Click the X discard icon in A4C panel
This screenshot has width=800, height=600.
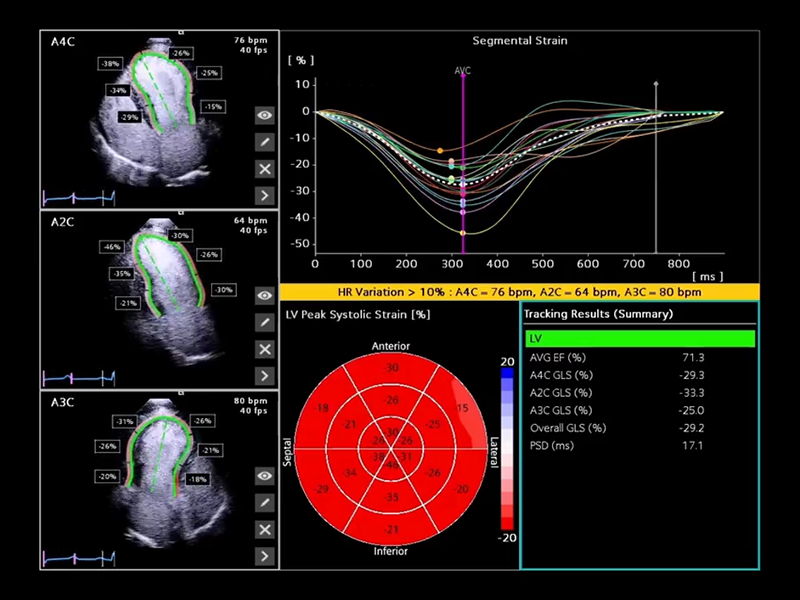pos(264,169)
